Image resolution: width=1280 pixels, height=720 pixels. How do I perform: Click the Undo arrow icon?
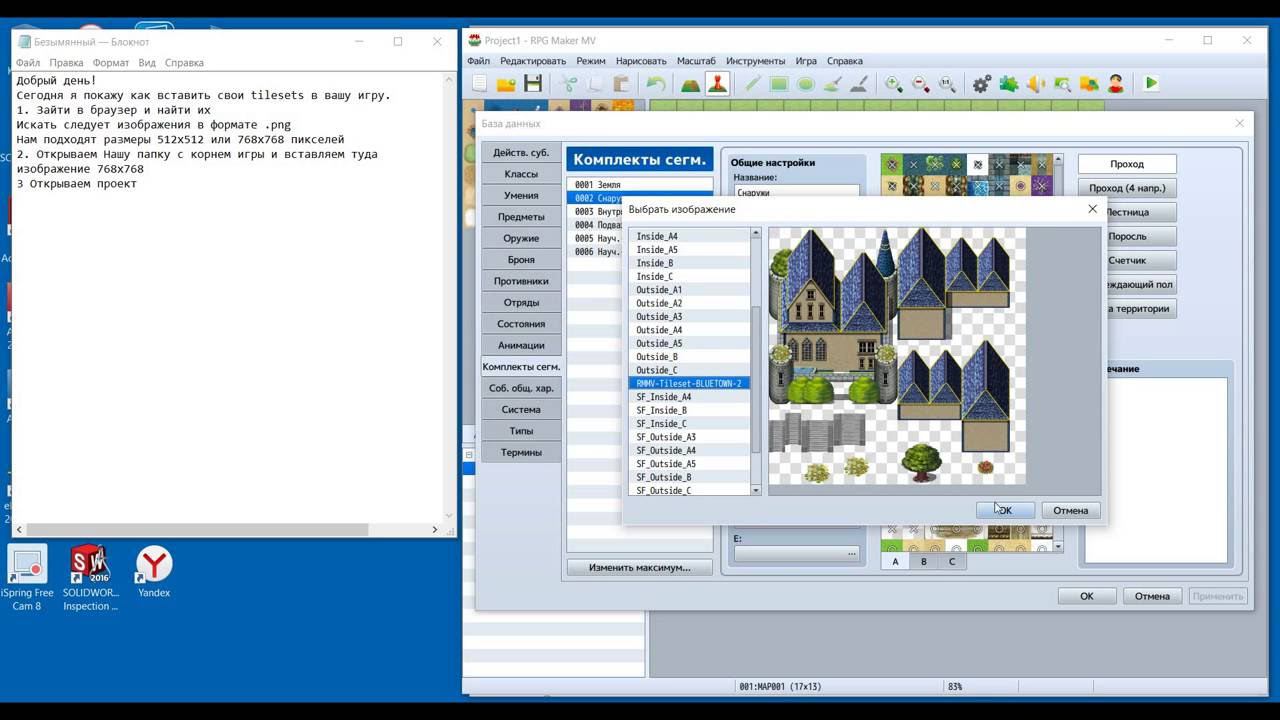point(655,84)
